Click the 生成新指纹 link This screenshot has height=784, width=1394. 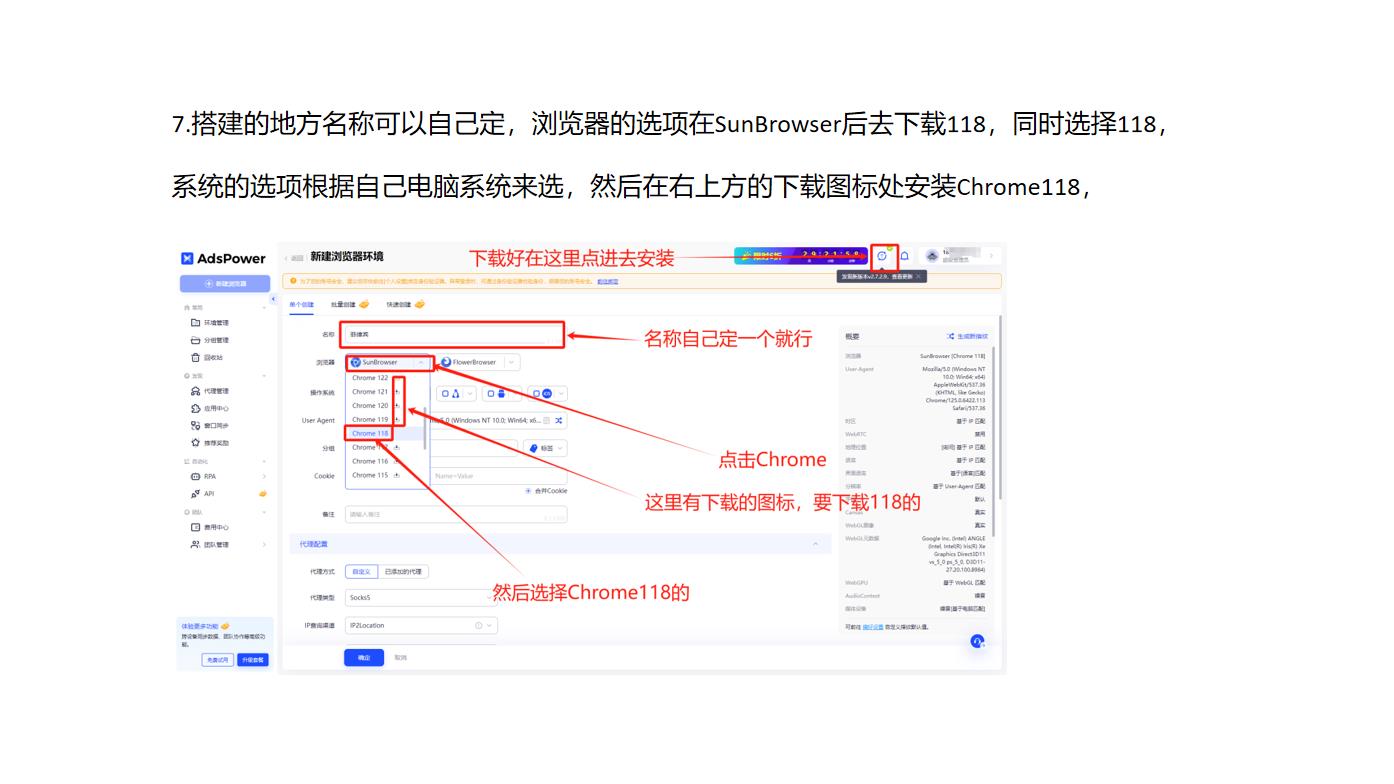967,336
